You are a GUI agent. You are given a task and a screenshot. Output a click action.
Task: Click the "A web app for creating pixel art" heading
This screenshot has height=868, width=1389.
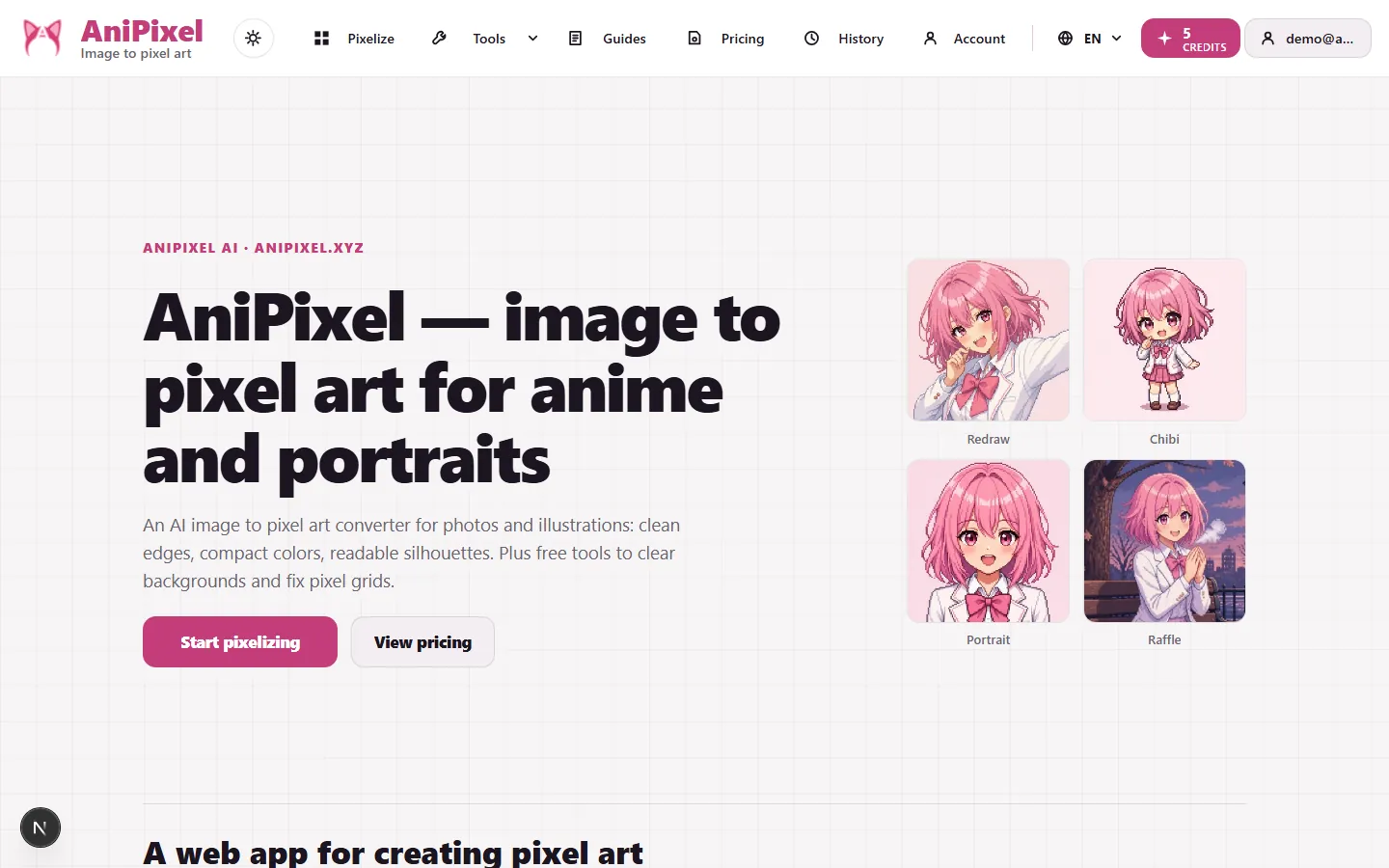[x=394, y=853]
